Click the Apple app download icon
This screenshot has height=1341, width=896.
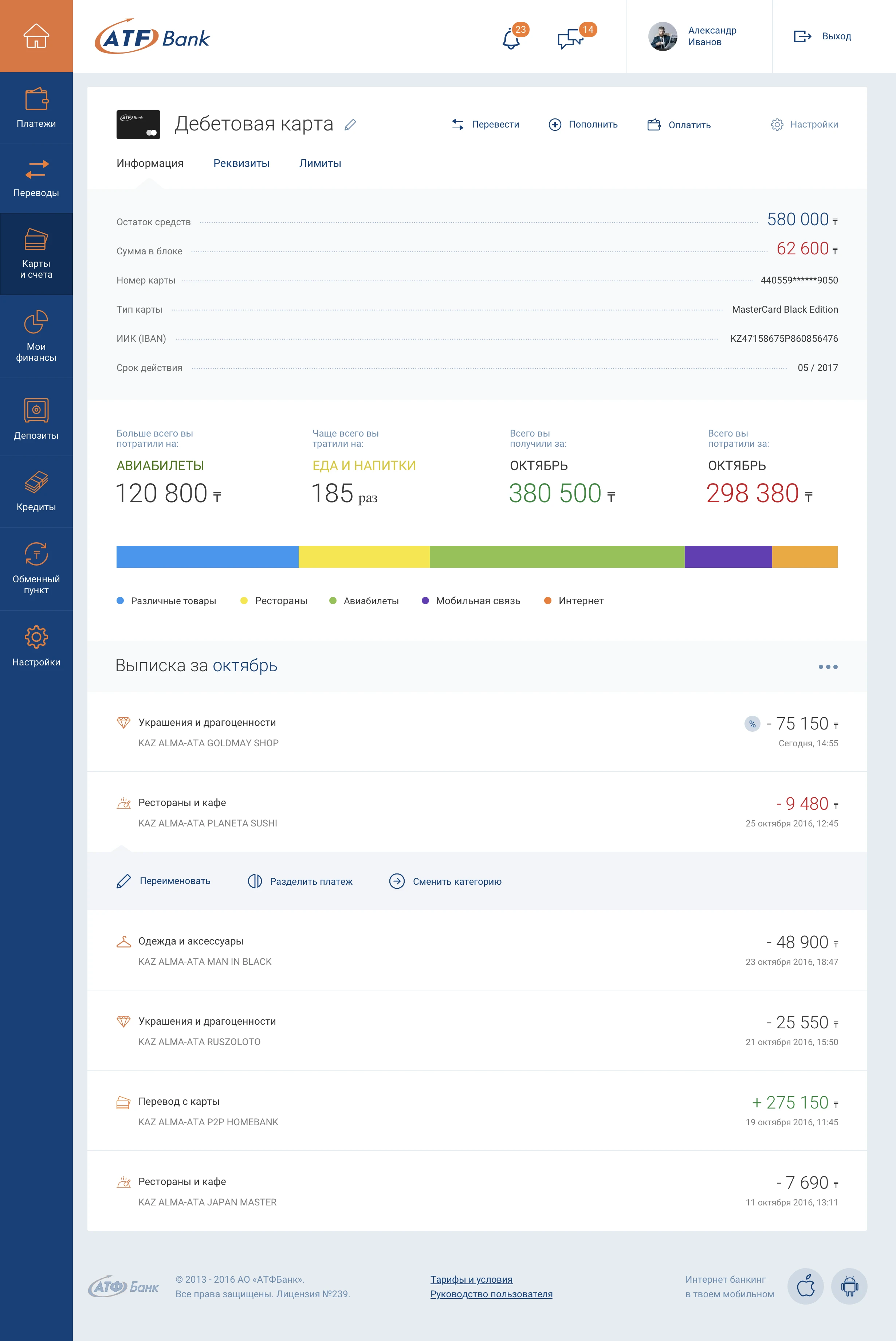(x=805, y=1287)
